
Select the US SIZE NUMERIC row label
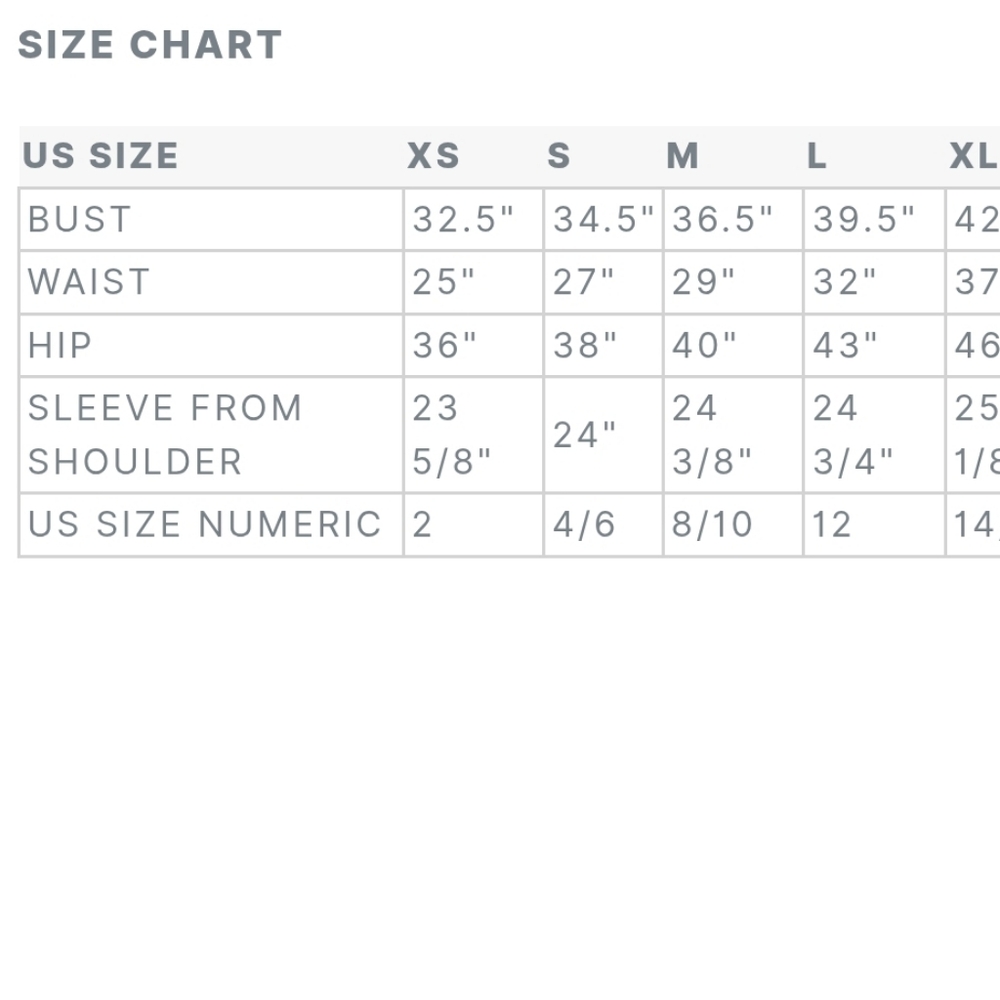[205, 524]
